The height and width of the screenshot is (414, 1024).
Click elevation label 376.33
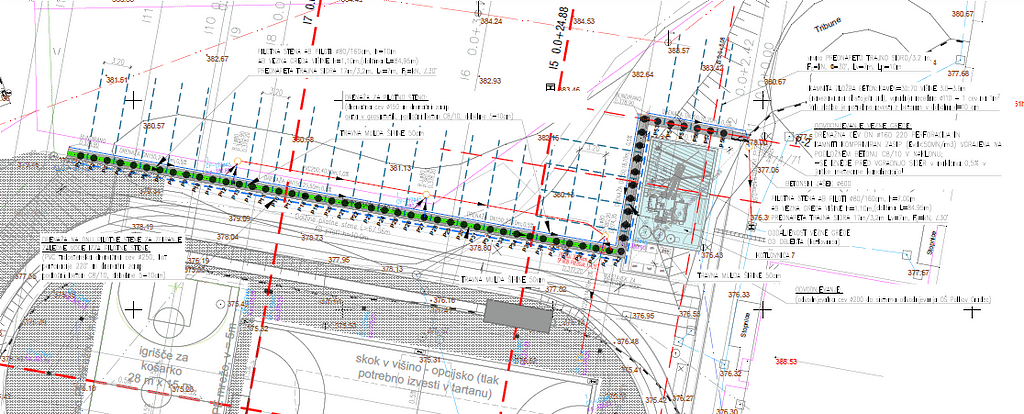[739, 295]
